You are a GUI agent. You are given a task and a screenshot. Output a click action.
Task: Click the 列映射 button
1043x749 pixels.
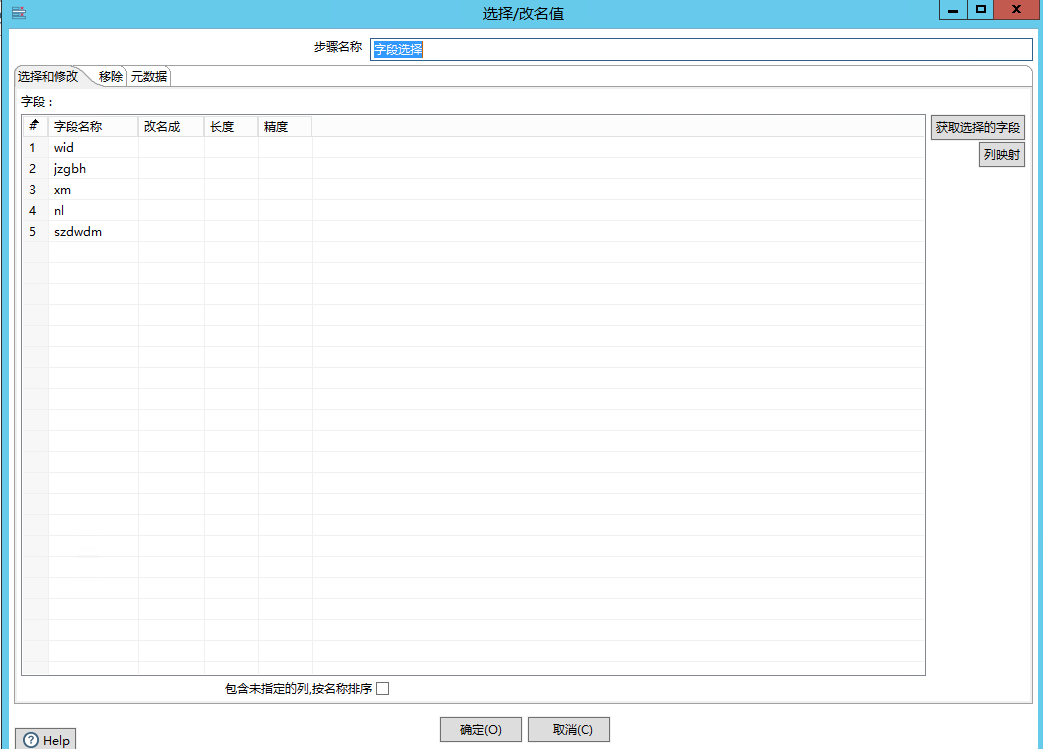[x=1001, y=154]
